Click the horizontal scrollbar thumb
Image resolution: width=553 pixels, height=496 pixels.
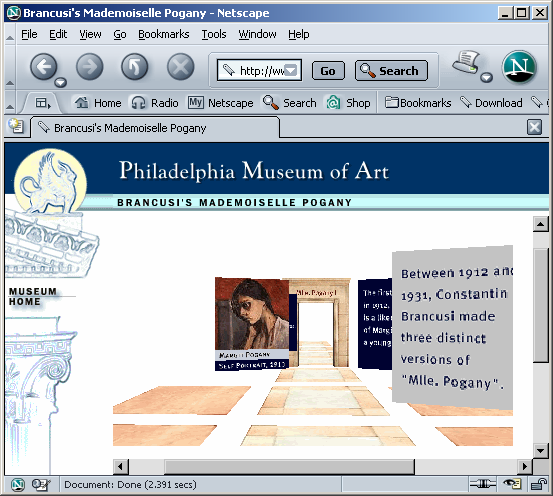[x=290, y=466]
